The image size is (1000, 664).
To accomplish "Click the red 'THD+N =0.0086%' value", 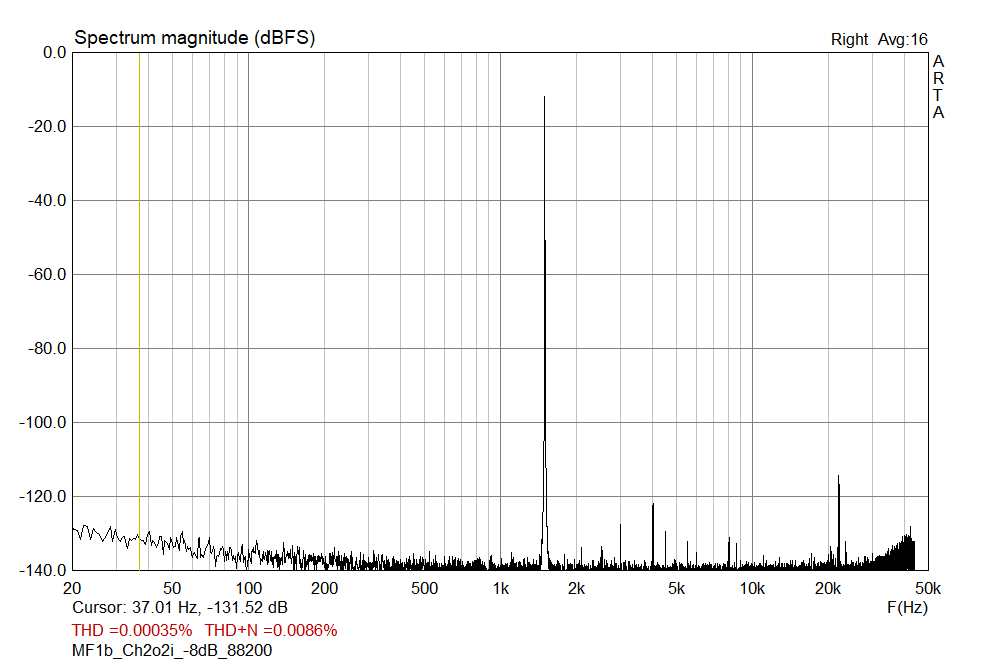I will (x=271, y=630).
